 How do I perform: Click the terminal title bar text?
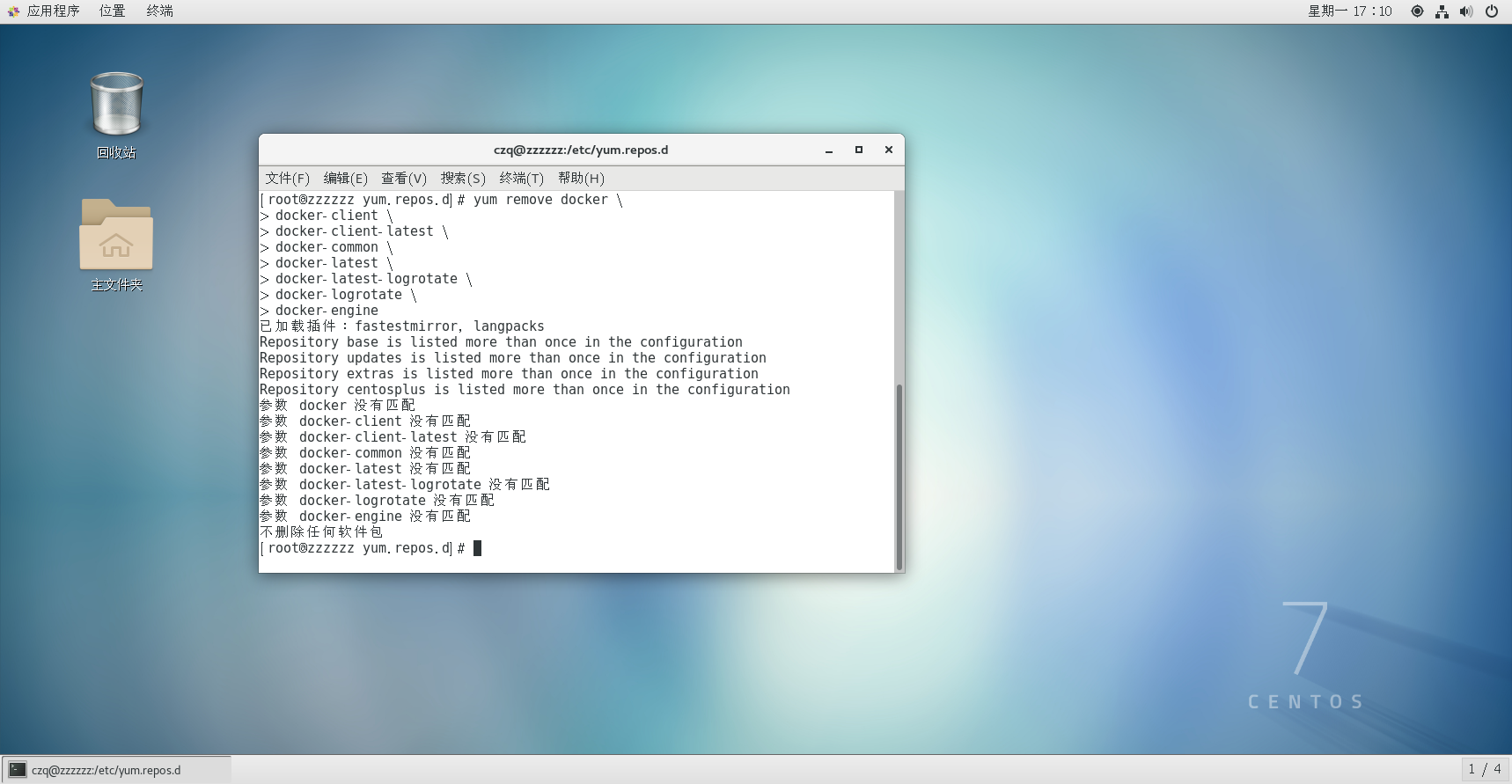(x=581, y=150)
